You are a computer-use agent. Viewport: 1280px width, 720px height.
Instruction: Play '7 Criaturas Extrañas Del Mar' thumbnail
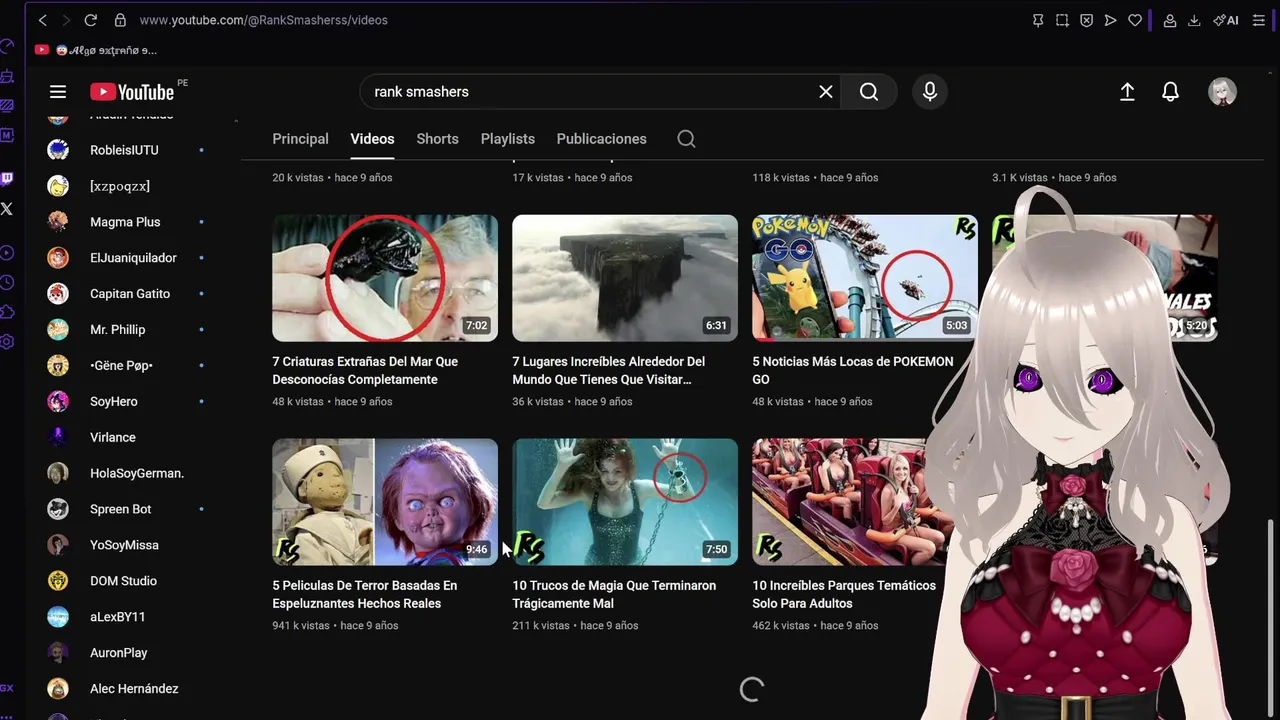(x=385, y=278)
